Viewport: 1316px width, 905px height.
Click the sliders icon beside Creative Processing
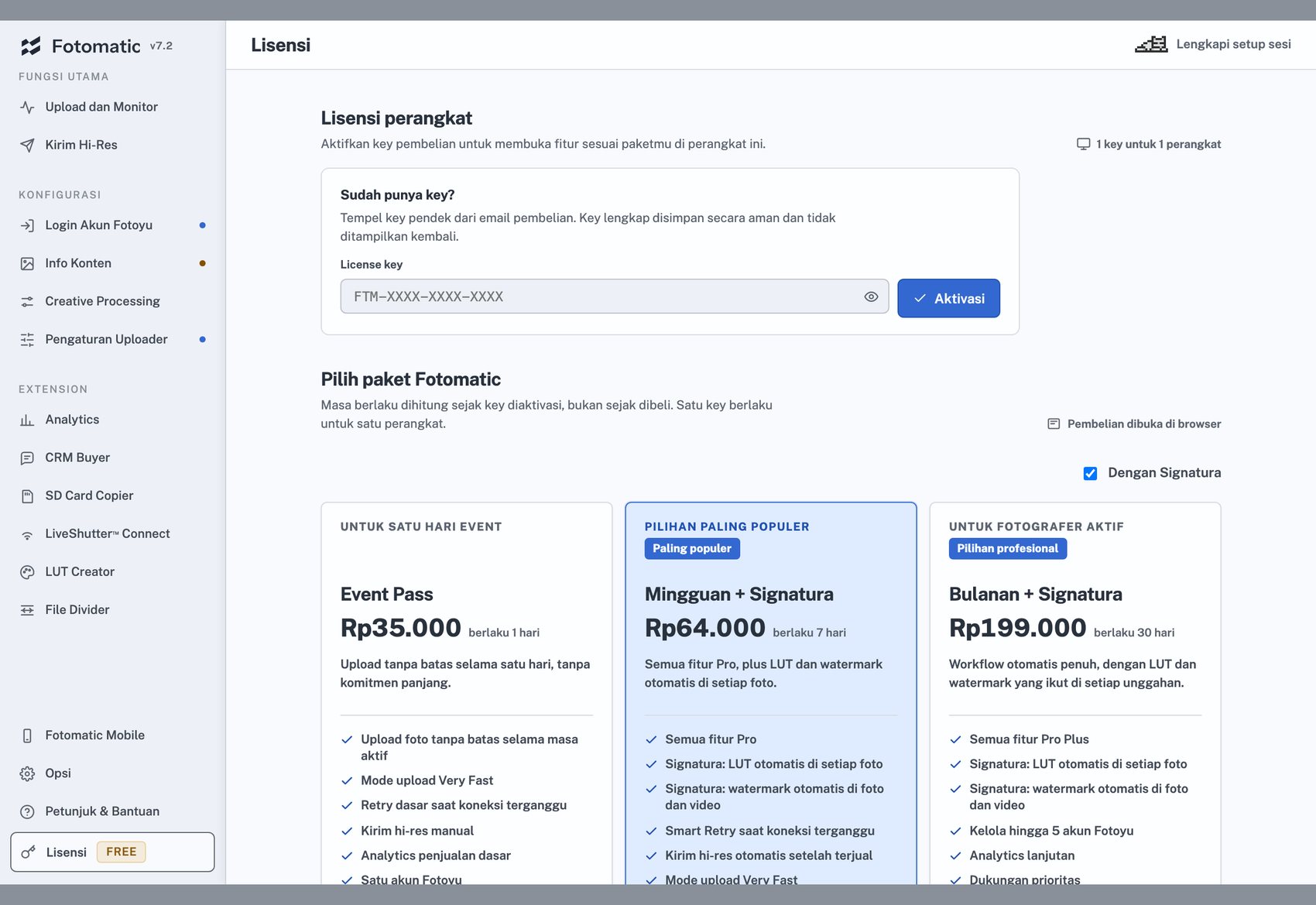(27, 302)
